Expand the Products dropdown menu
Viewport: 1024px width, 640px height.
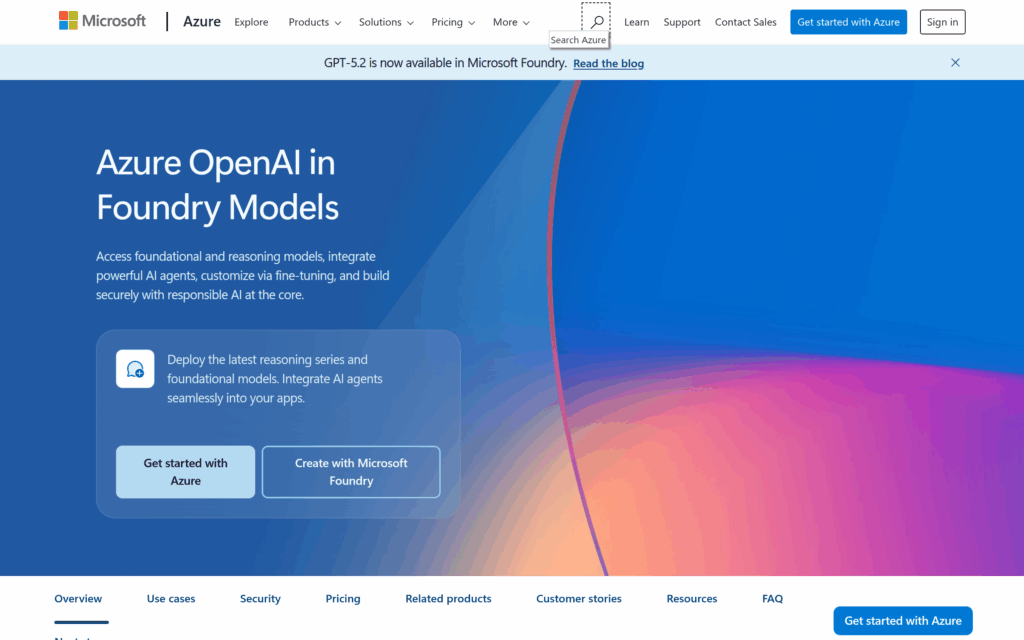[x=315, y=22]
